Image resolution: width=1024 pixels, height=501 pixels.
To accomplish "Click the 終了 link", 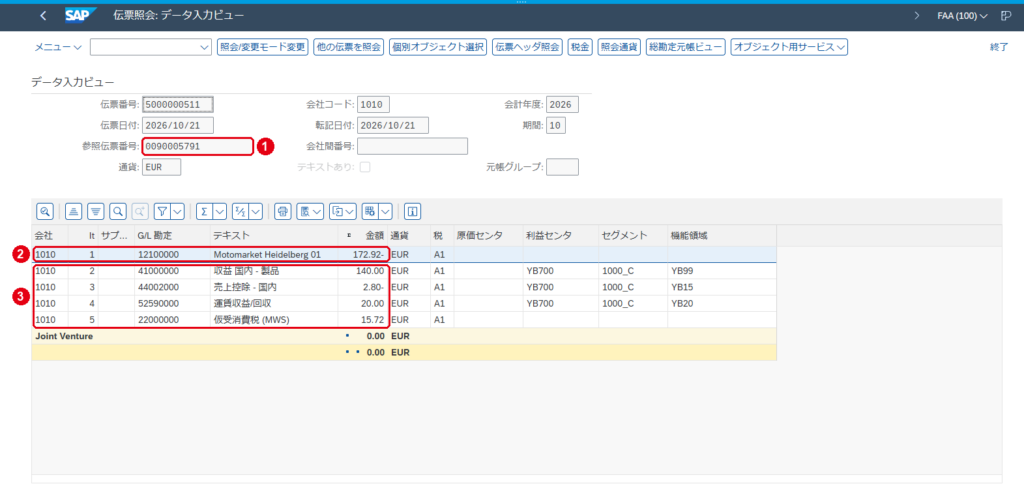I will tap(999, 47).
